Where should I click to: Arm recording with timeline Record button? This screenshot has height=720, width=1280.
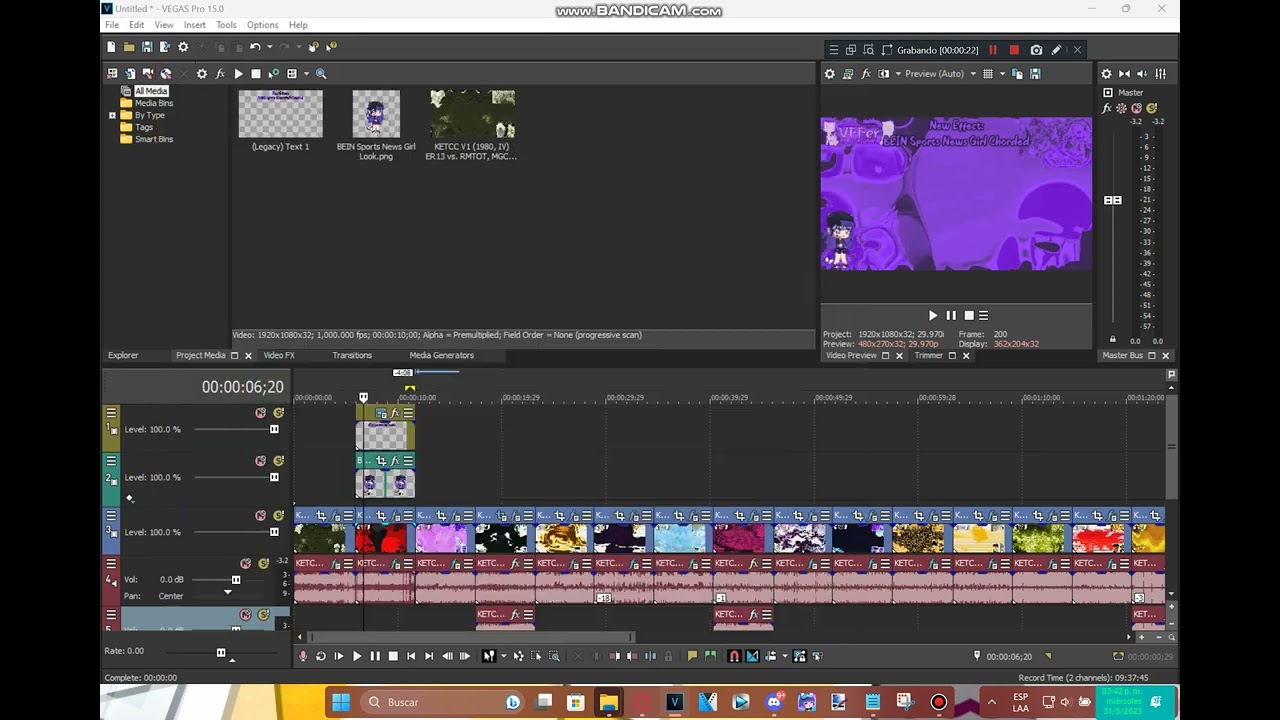tap(303, 656)
